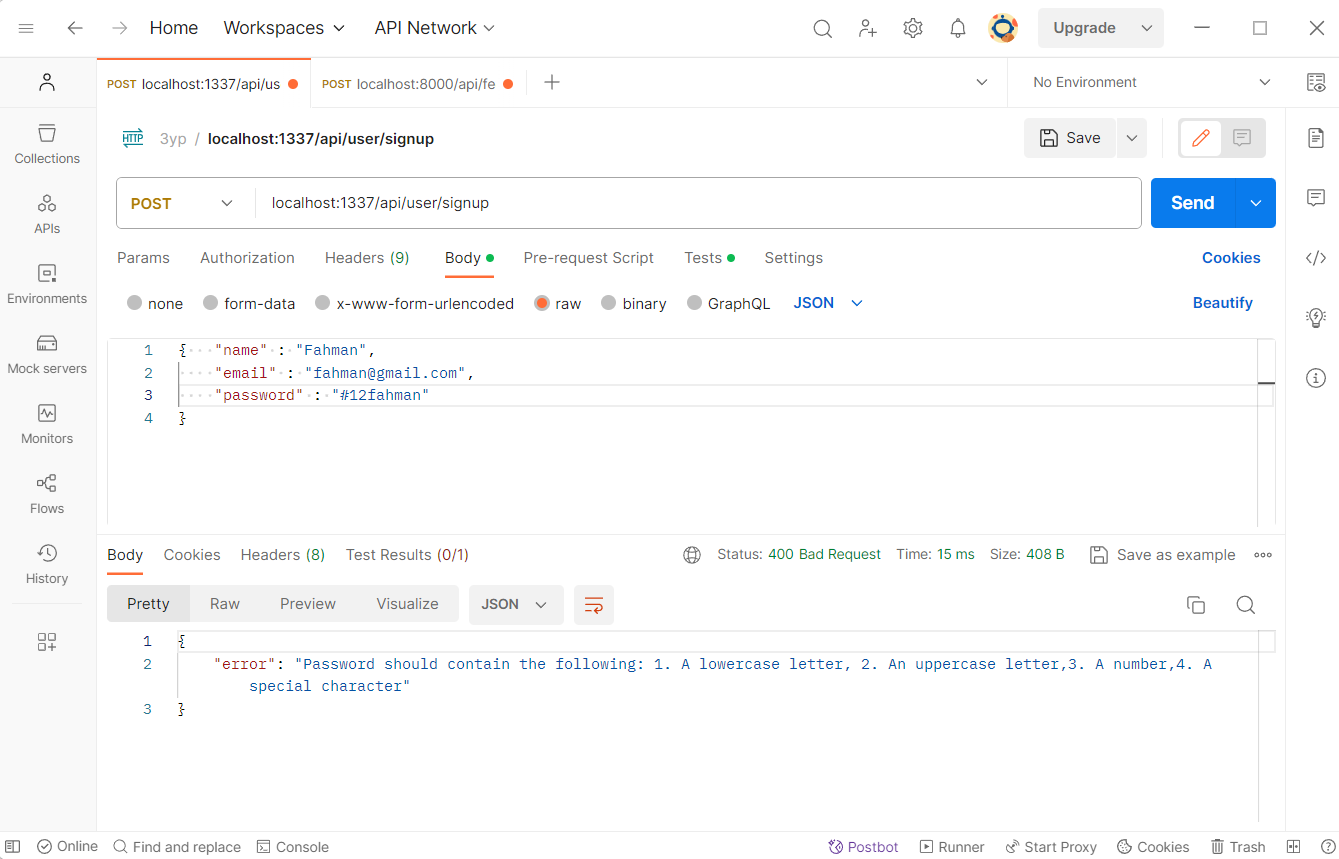Screen dimensions: 1339x859
Task: Click the Cookies link beside Settings
Action: pos(1231,258)
